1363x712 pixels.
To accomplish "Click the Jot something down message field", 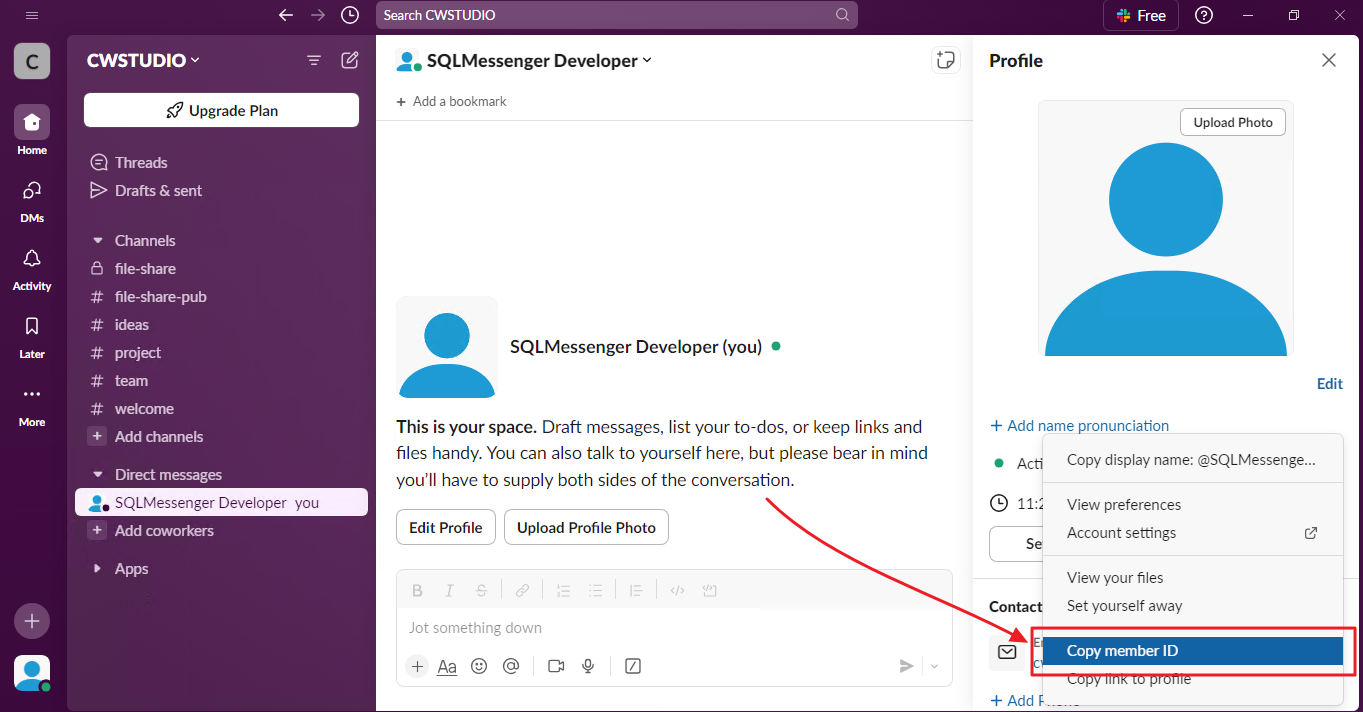I will [674, 628].
